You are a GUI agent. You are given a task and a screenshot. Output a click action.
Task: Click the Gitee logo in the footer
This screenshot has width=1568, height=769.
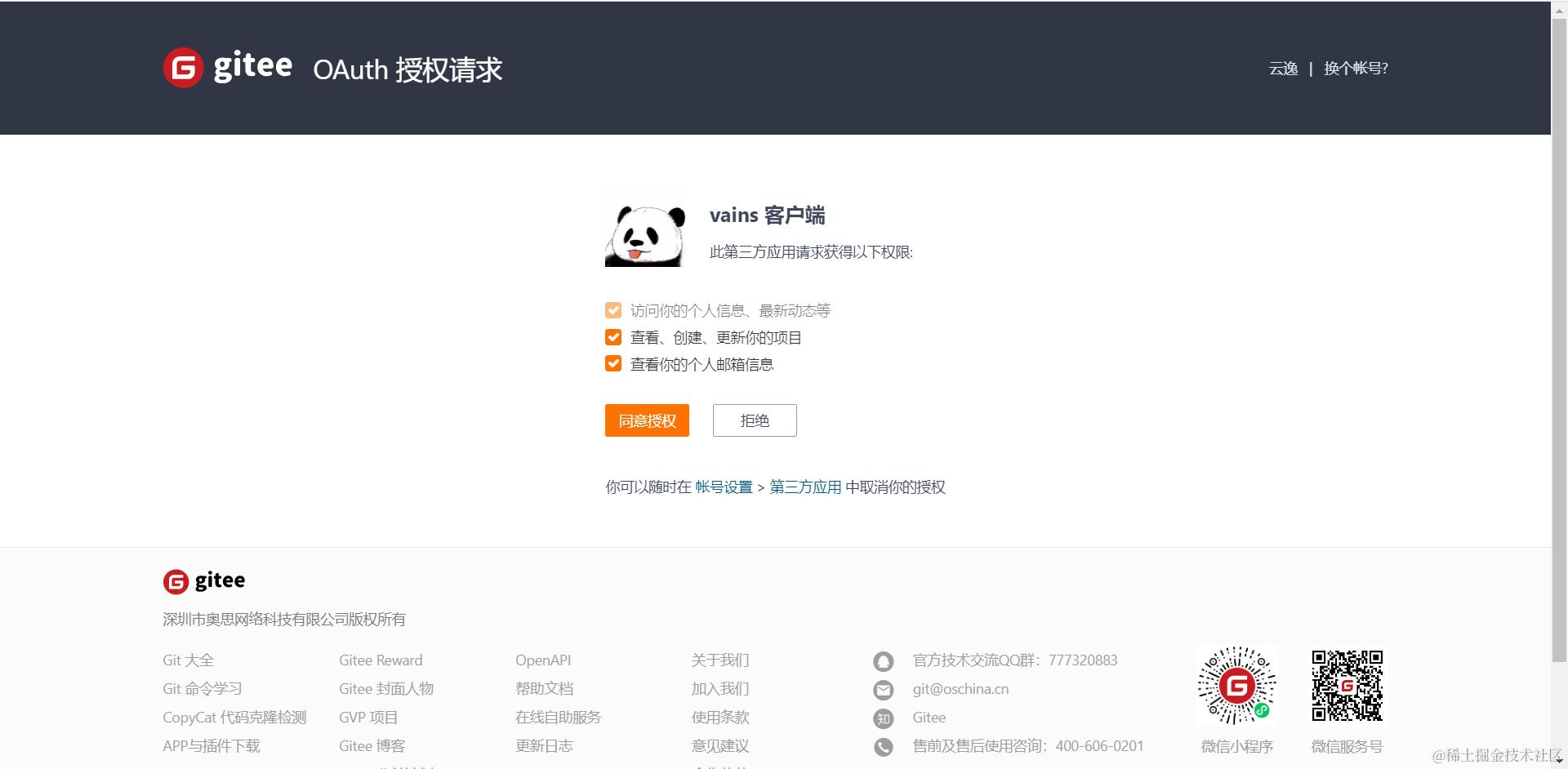(203, 580)
